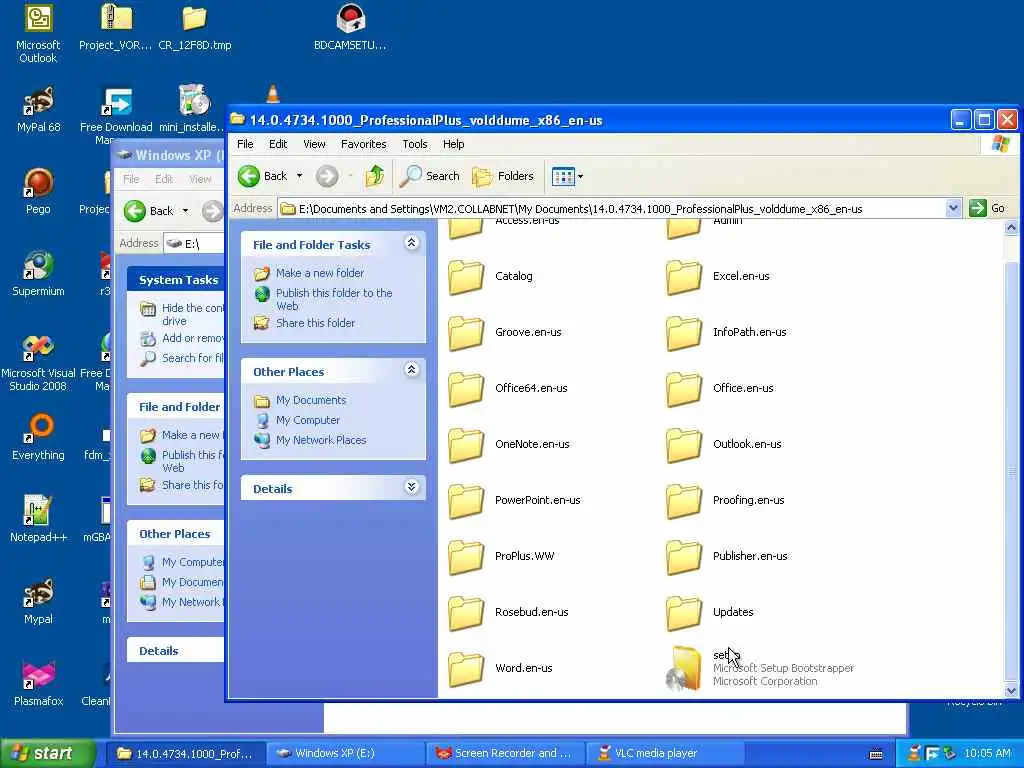
Task: Open the View menu
Action: tap(314, 144)
